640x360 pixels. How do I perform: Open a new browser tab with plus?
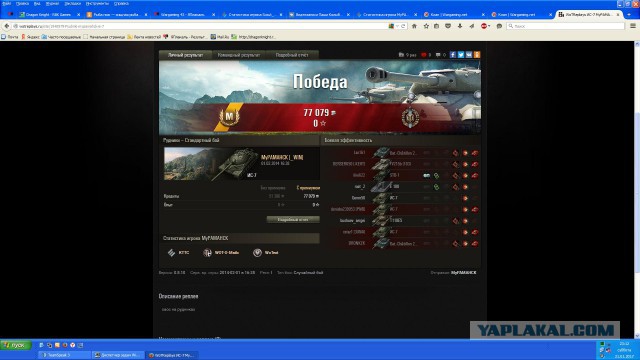click(629, 14)
